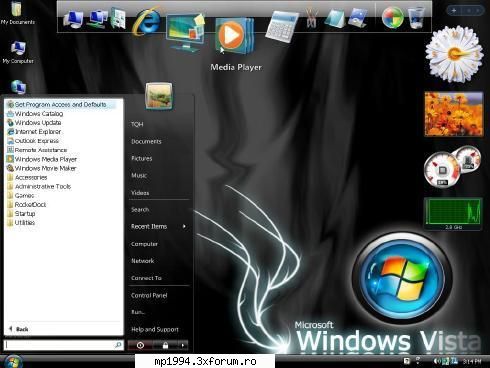This screenshot has width=490, height=368.
Task: Open the first computer icon in the dock
Action: pos(73,19)
